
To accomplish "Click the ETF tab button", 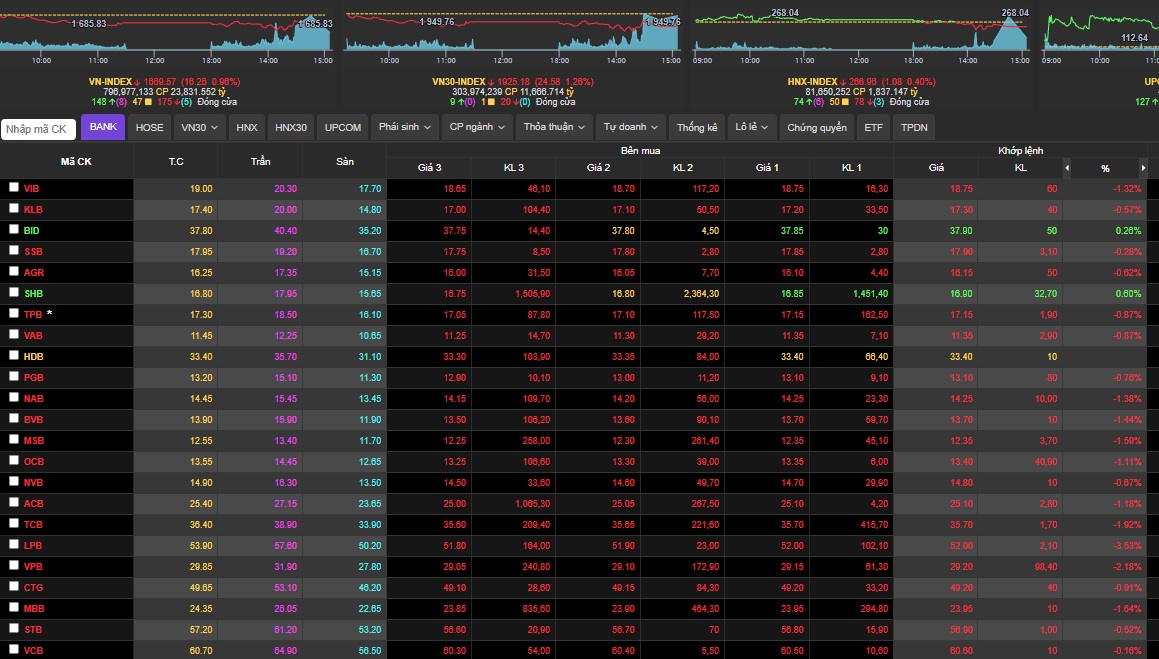I will tap(873, 128).
